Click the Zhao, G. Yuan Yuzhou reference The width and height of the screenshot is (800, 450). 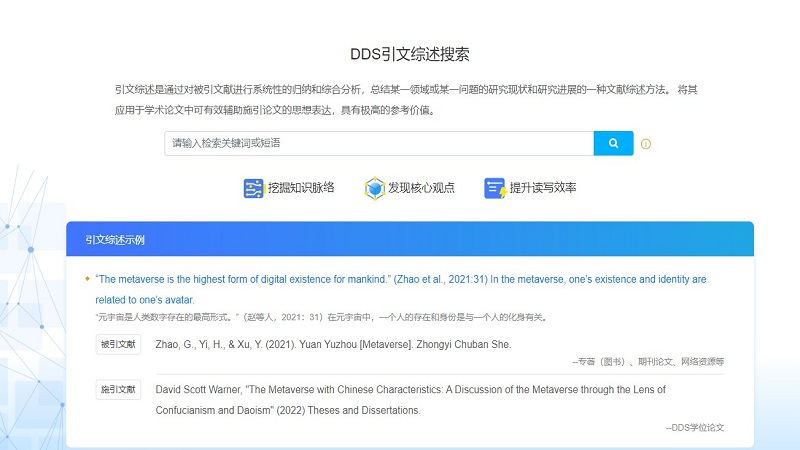(x=333, y=344)
